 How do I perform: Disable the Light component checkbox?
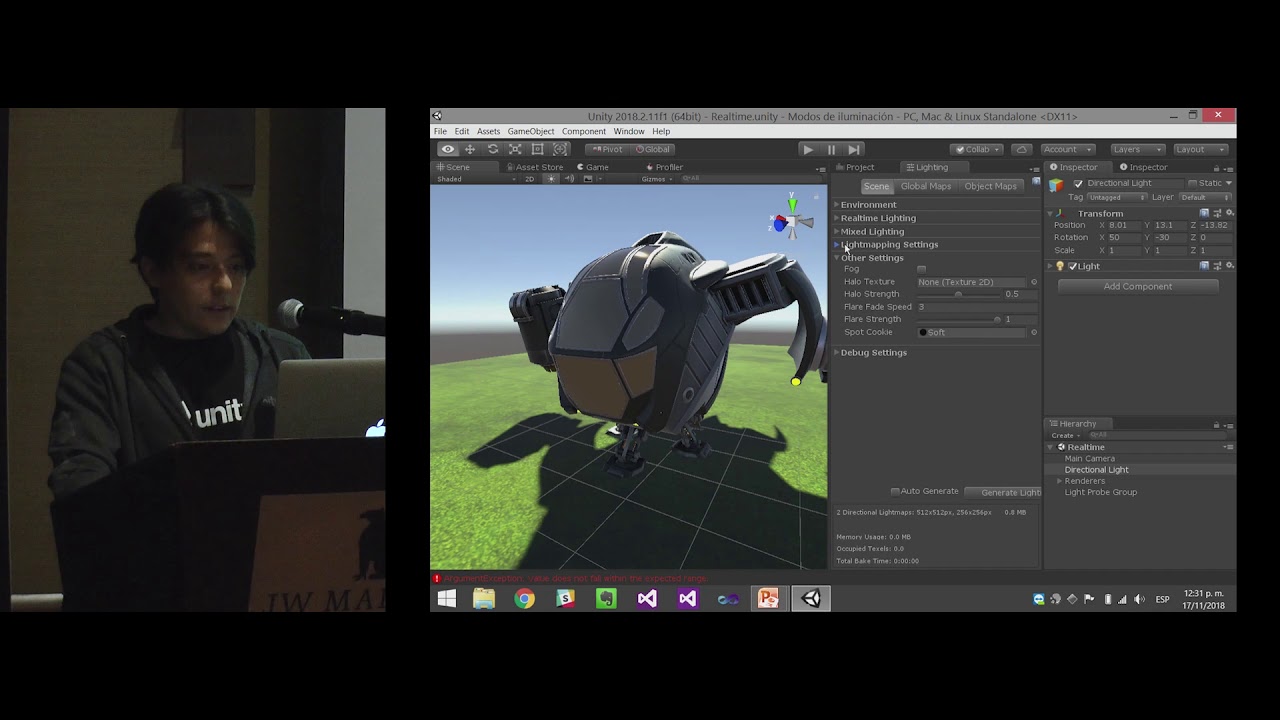1073,266
